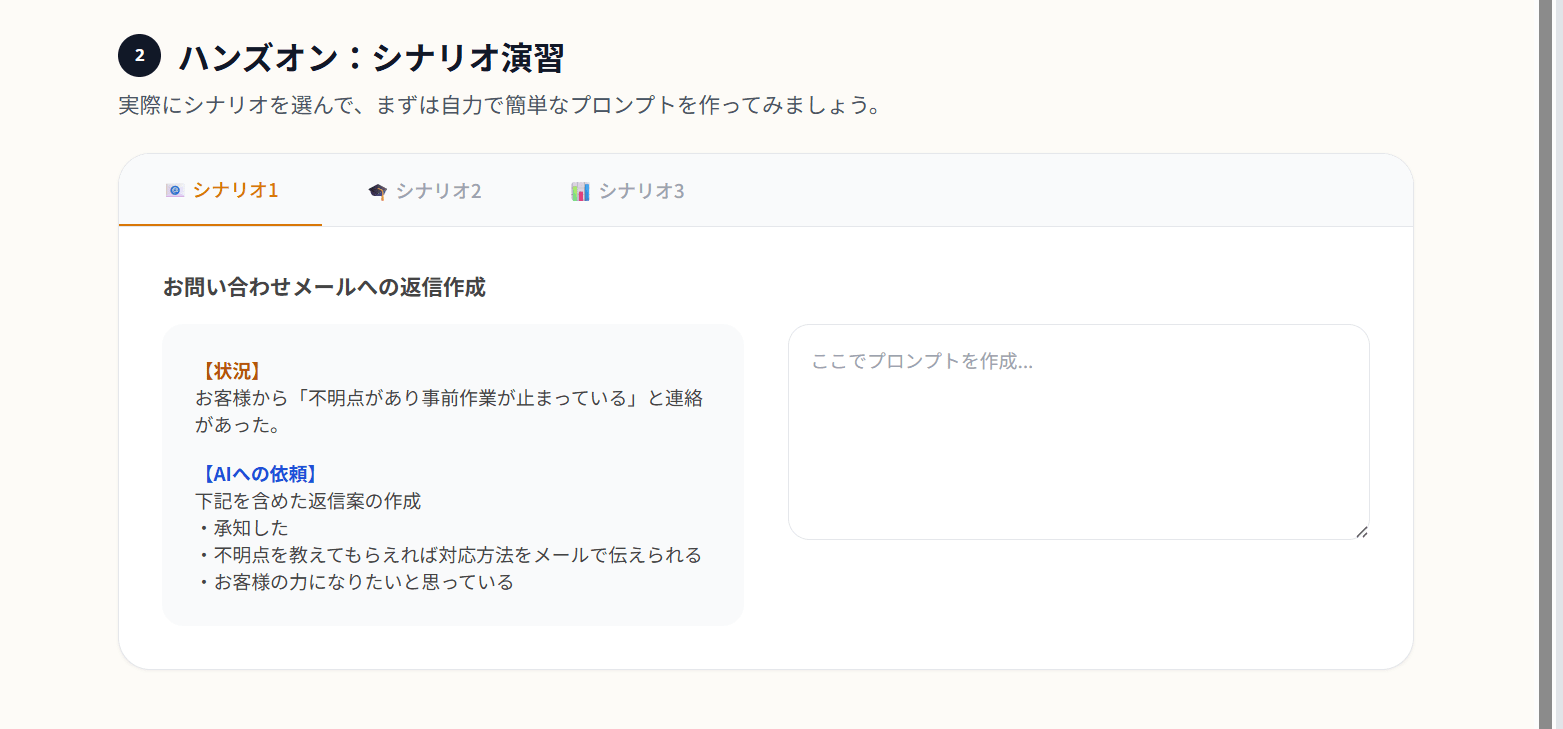1563x729 pixels.
Task: Click the email icon on シナリオ1 tab
Action: [x=175, y=190]
